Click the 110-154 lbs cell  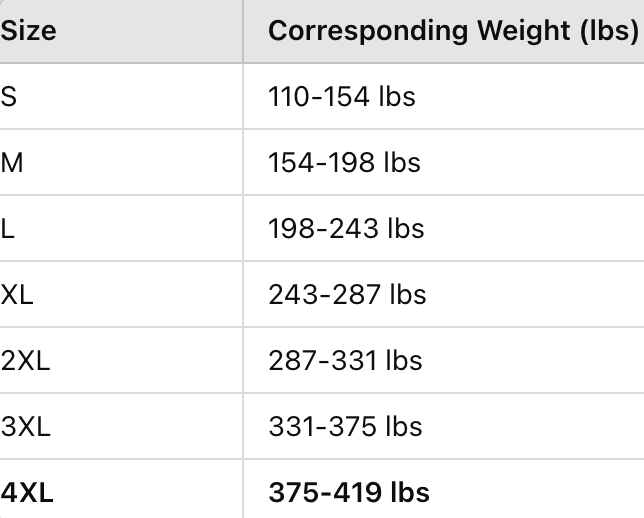pos(341,96)
